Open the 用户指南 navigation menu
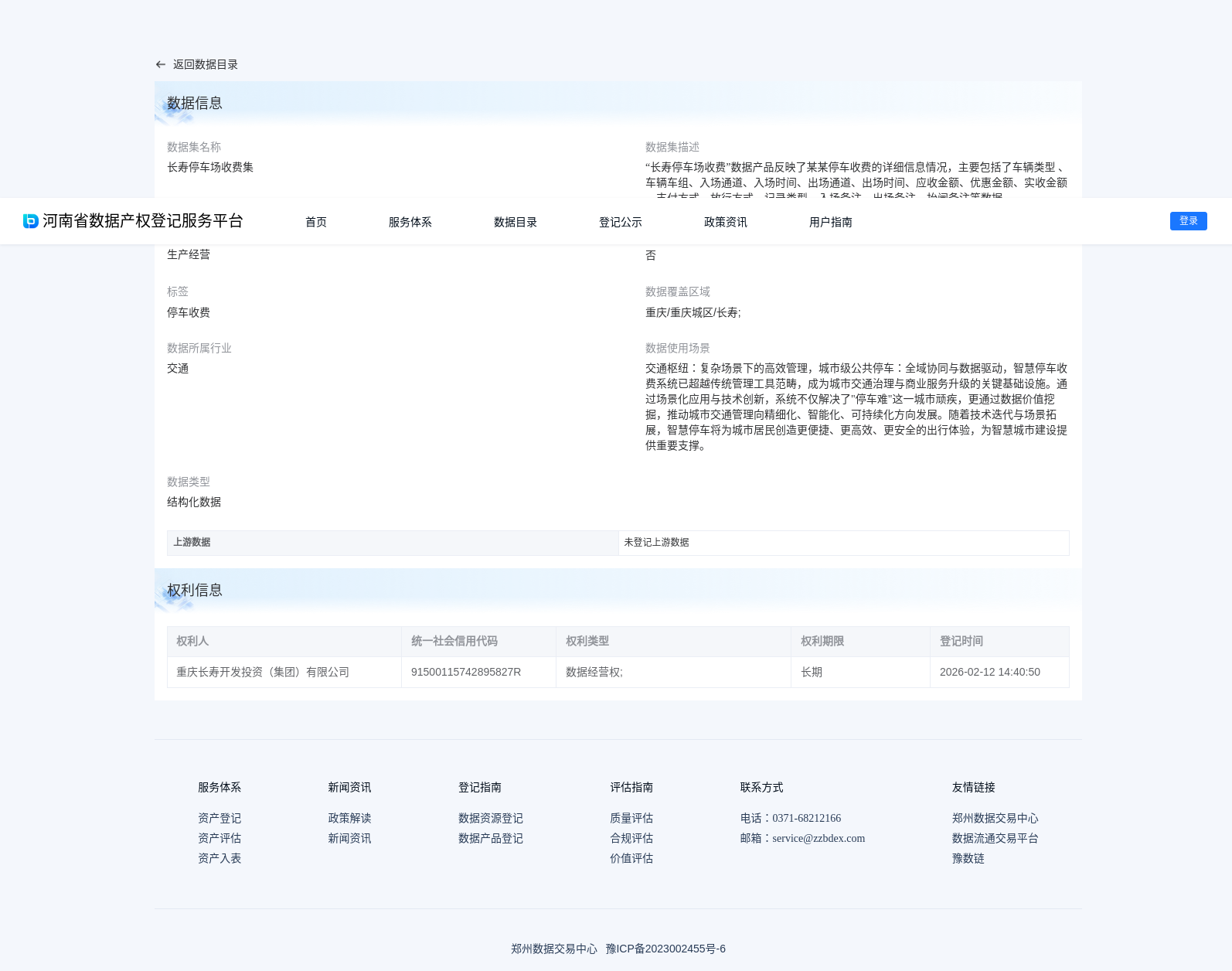Screen dimensions: 1232x971 pos(831,222)
